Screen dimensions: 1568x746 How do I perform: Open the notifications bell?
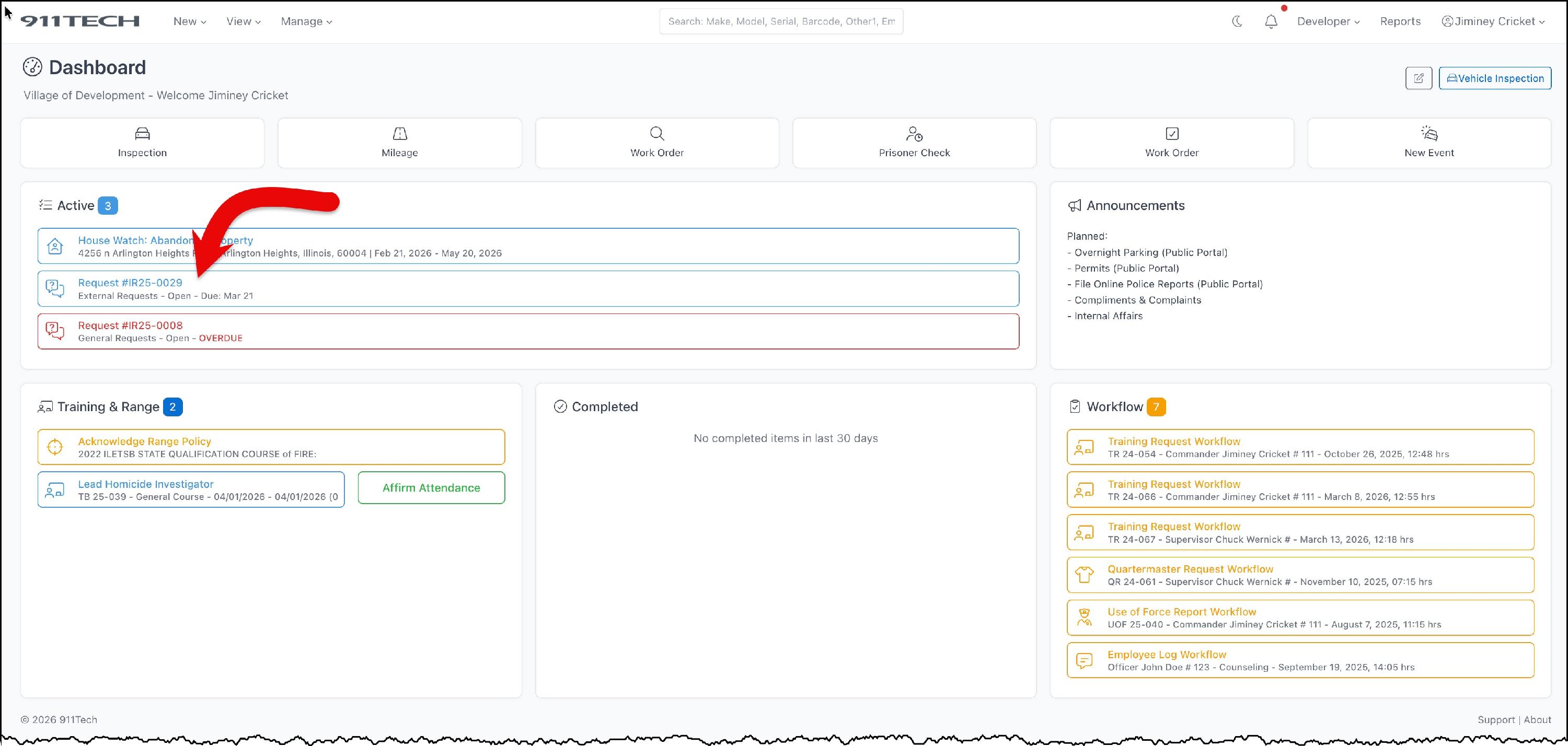(x=1271, y=22)
